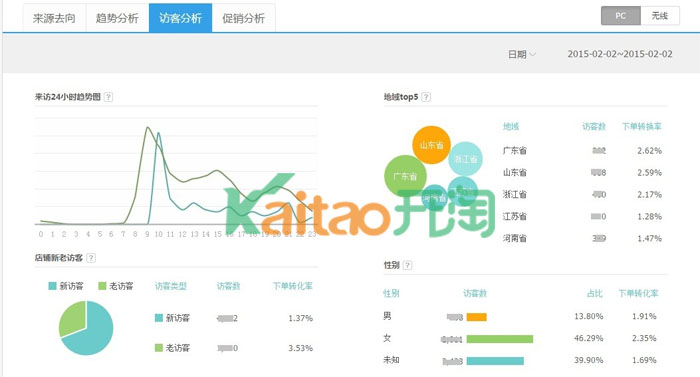Click the 2.59% conversion value

[x=649, y=172]
